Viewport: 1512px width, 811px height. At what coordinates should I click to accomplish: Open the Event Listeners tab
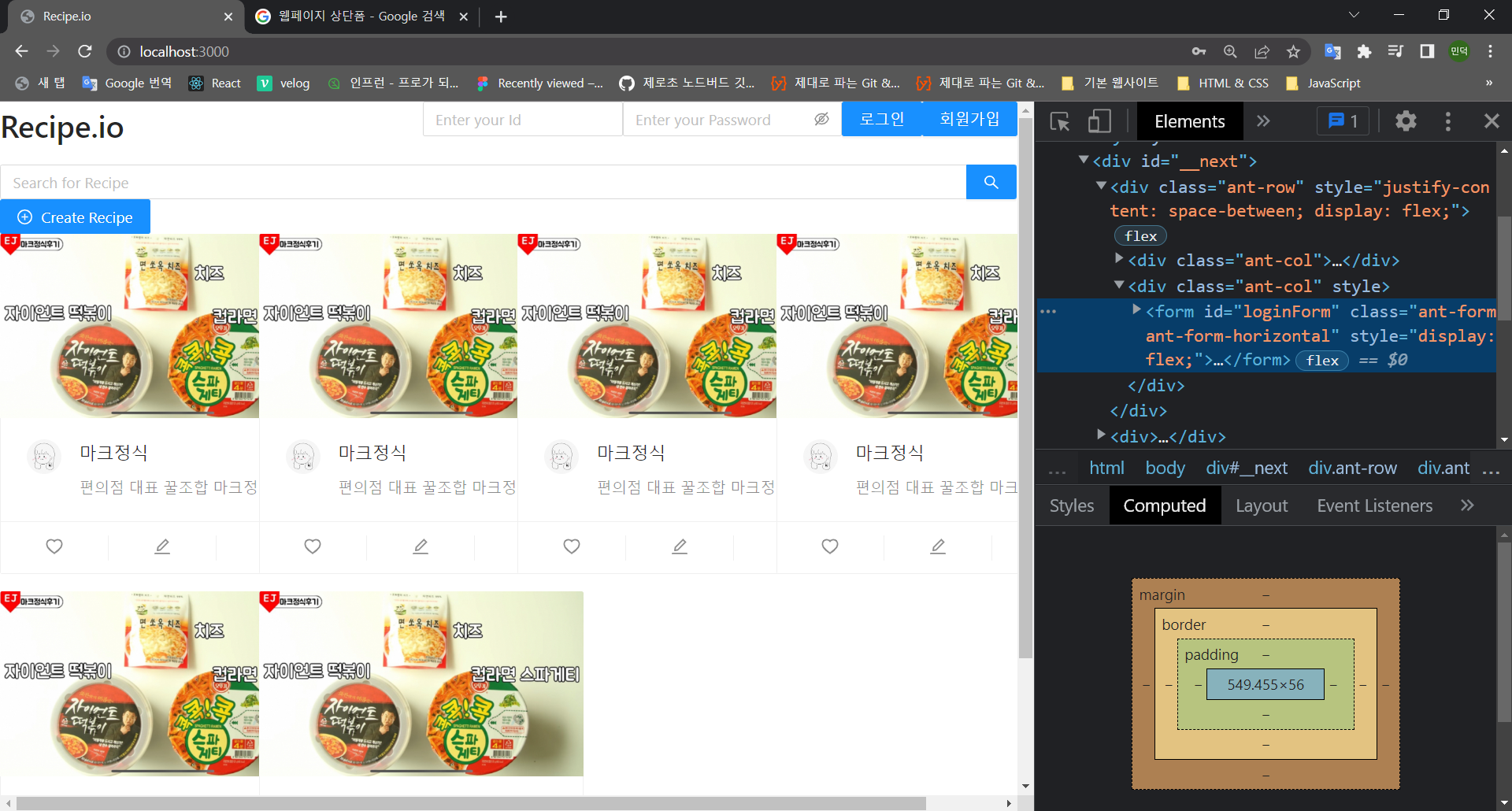click(1374, 505)
